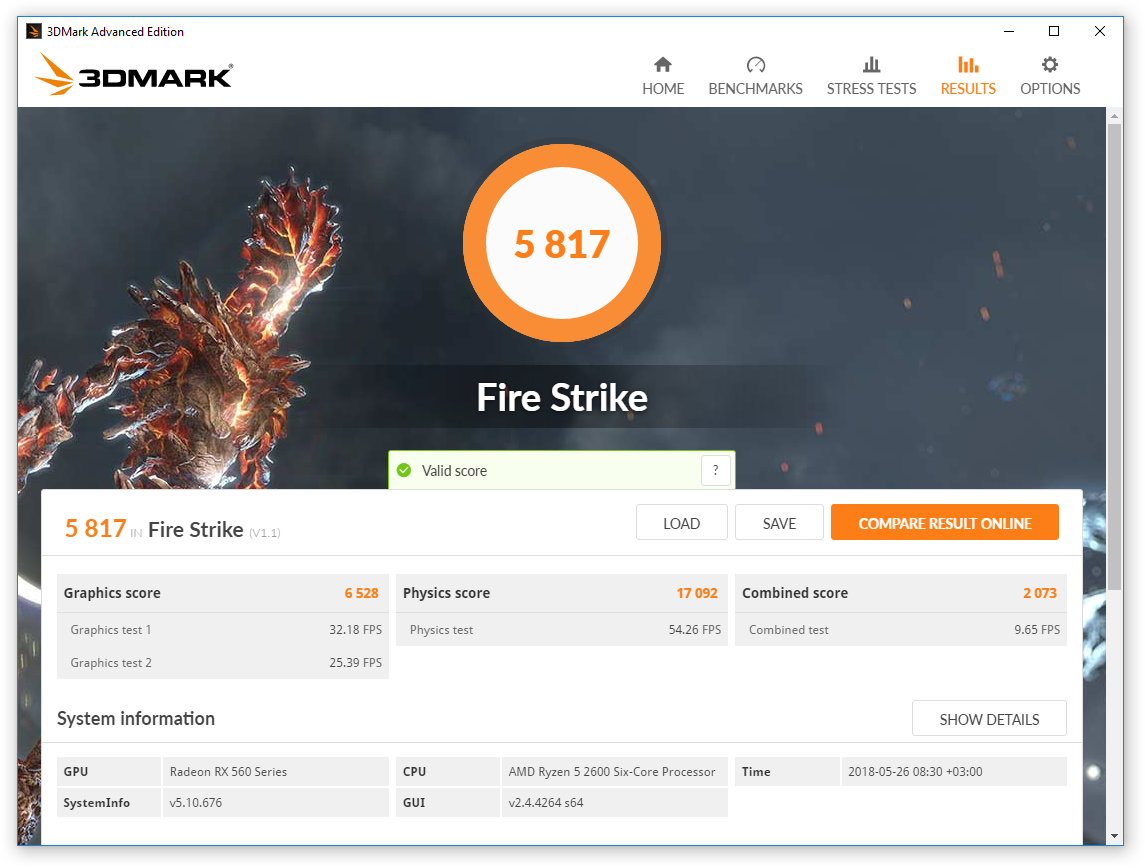
Task: Click the vertical scrollbar thumb
Action: tap(1114, 356)
